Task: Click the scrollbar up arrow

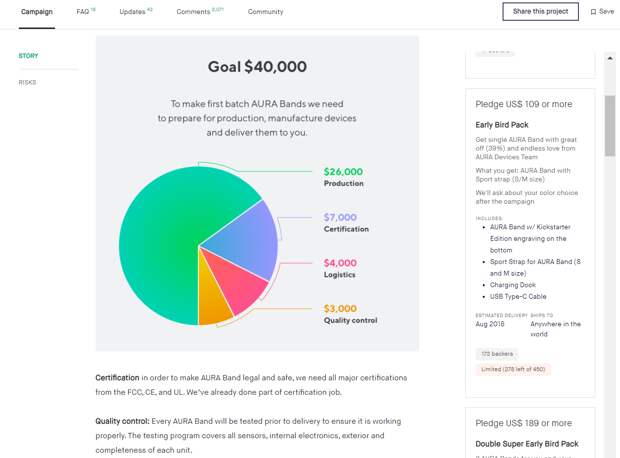Action: 610,58
